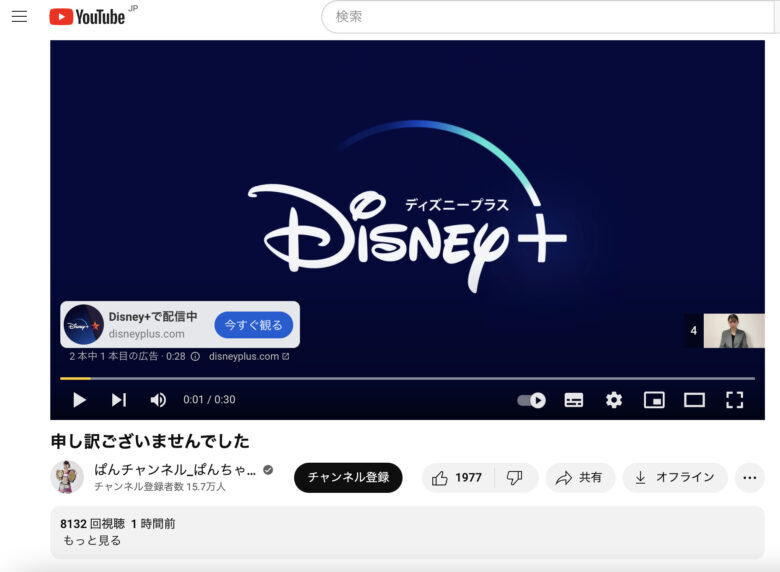780x572 pixels.
Task: Dislike the video thumbs-down
Action: [x=515, y=478]
